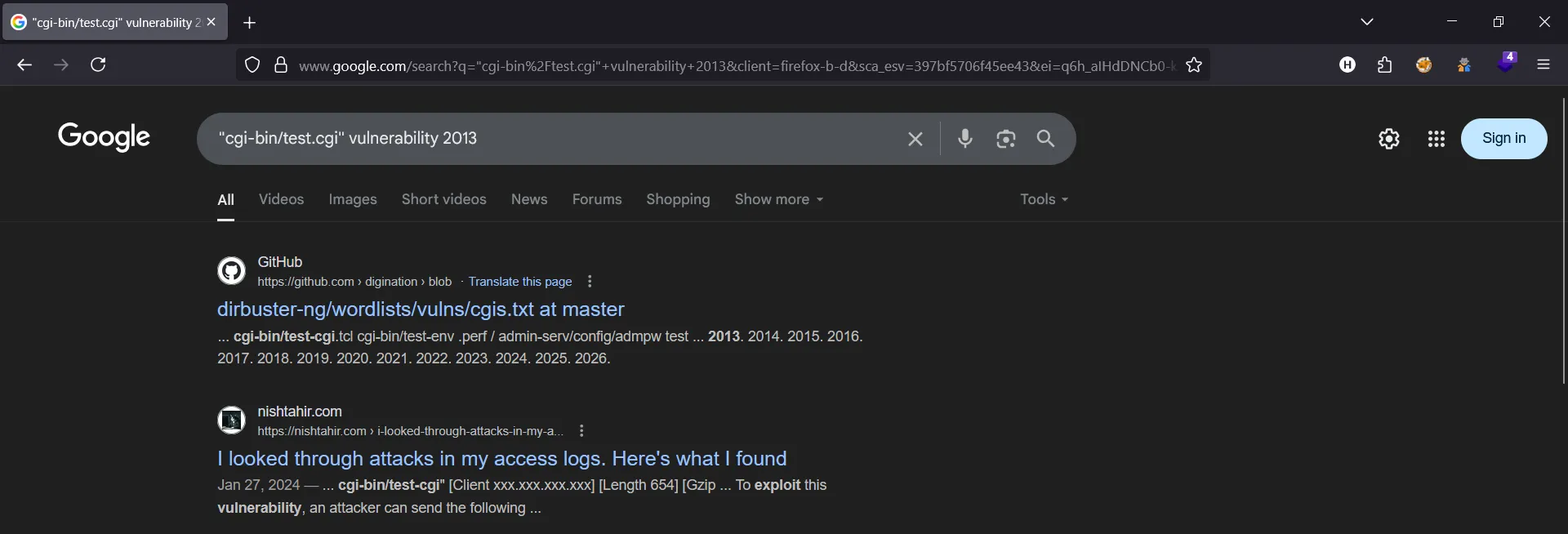
Task: Click the Sign in button
Action: coord(1503,139)
